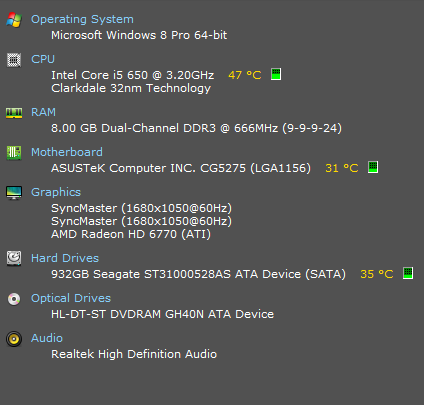Click the CPU chip icon

(x=14, y=60)
